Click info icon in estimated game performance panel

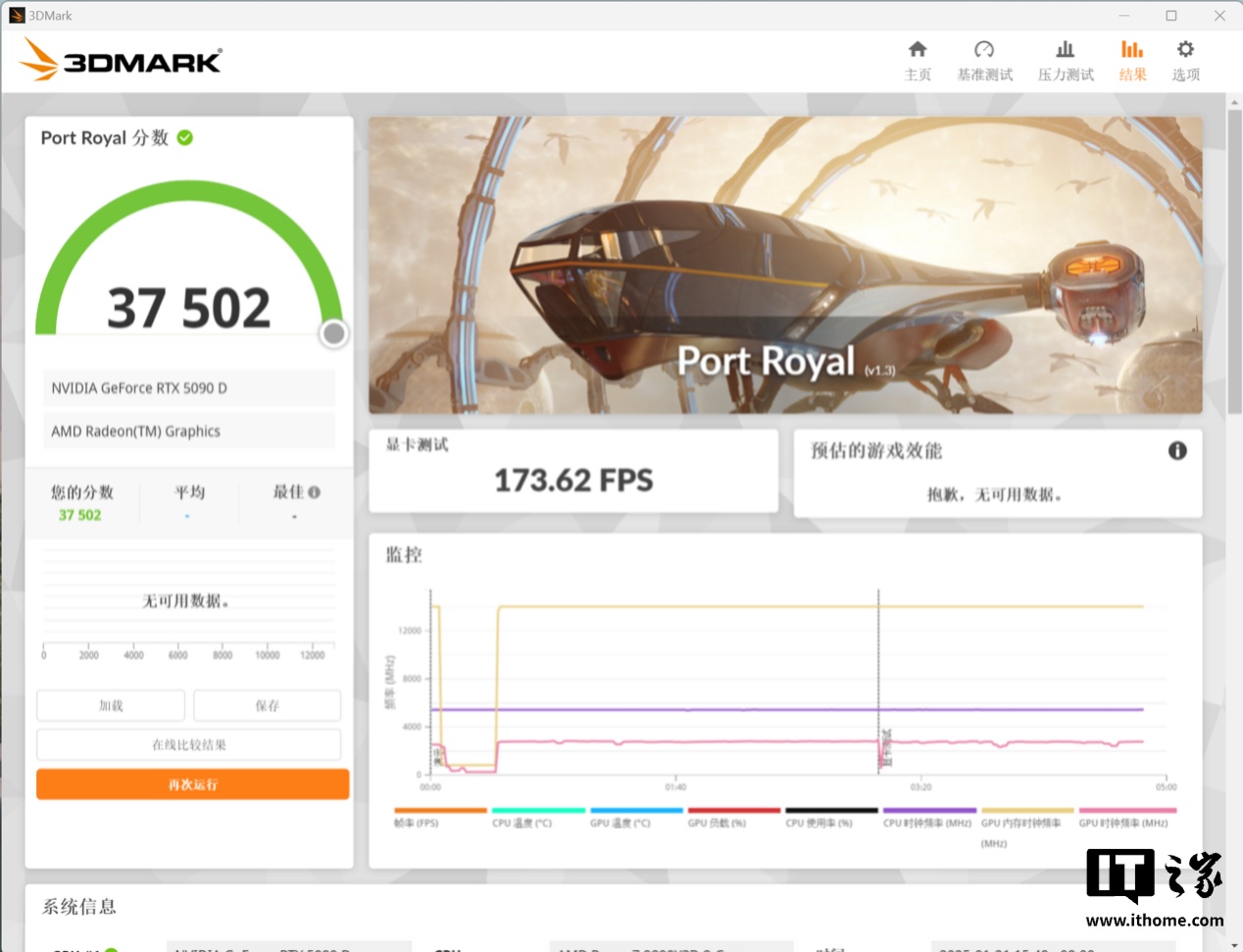(x=1177, y=451)
